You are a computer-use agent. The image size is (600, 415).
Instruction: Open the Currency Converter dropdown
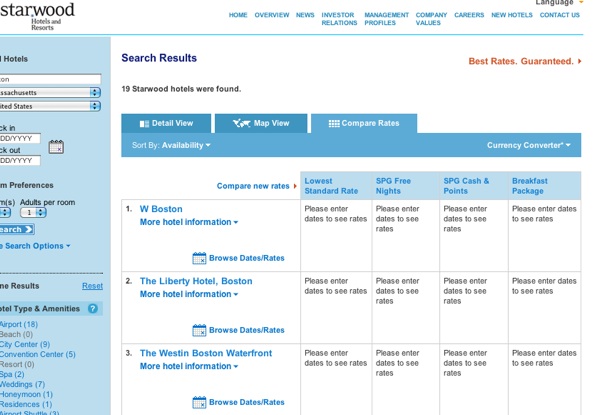coord(528,145)
